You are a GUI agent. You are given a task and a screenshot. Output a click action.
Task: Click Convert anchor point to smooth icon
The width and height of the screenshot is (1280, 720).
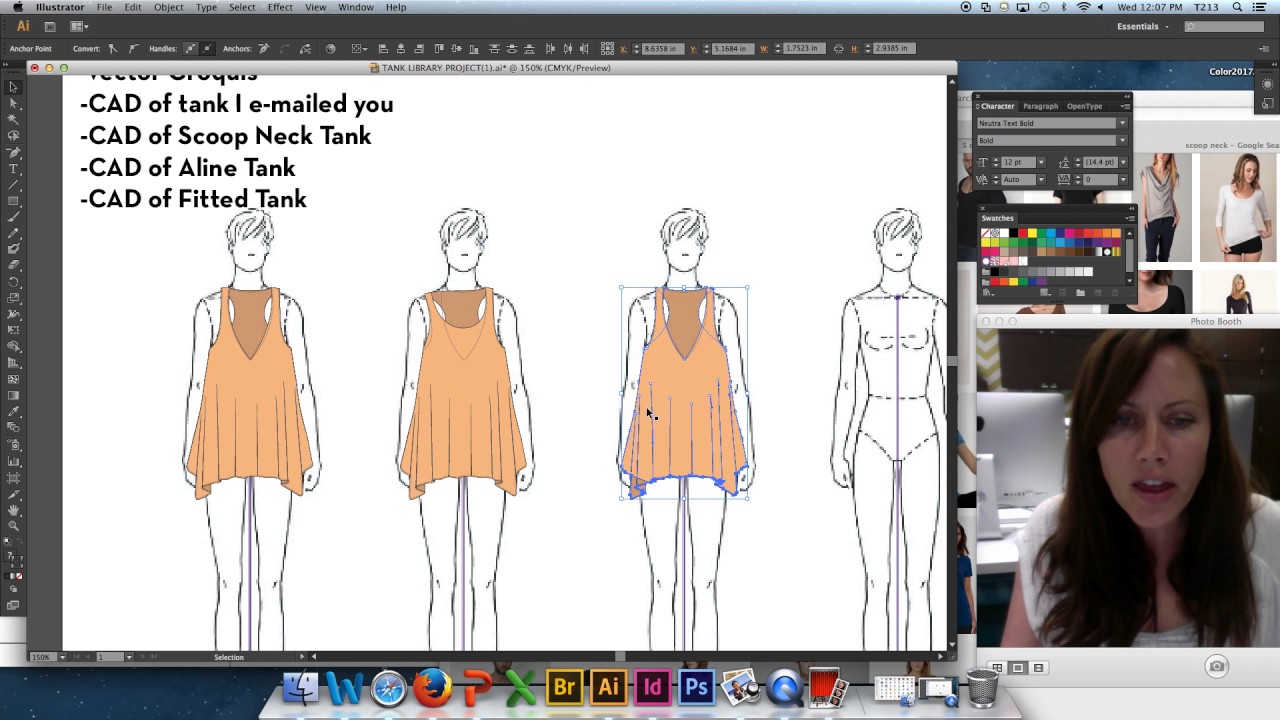[x=133, y=48]
